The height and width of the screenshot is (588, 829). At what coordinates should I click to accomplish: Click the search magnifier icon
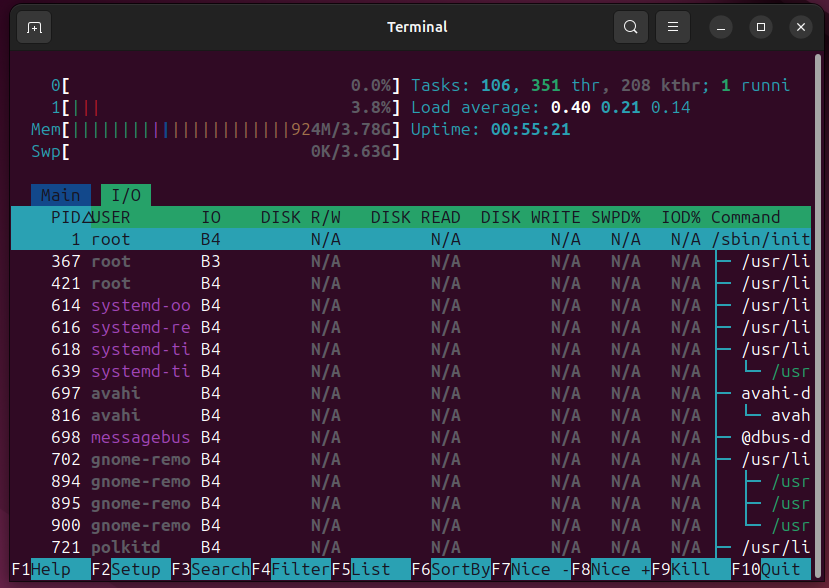pyautogui.click(x=630, y=27)
